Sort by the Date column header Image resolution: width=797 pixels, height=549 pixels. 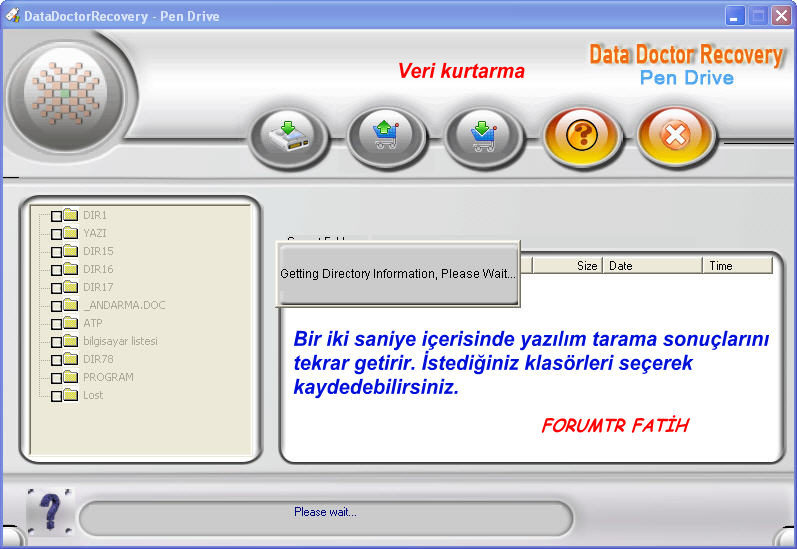pos(653,265)
